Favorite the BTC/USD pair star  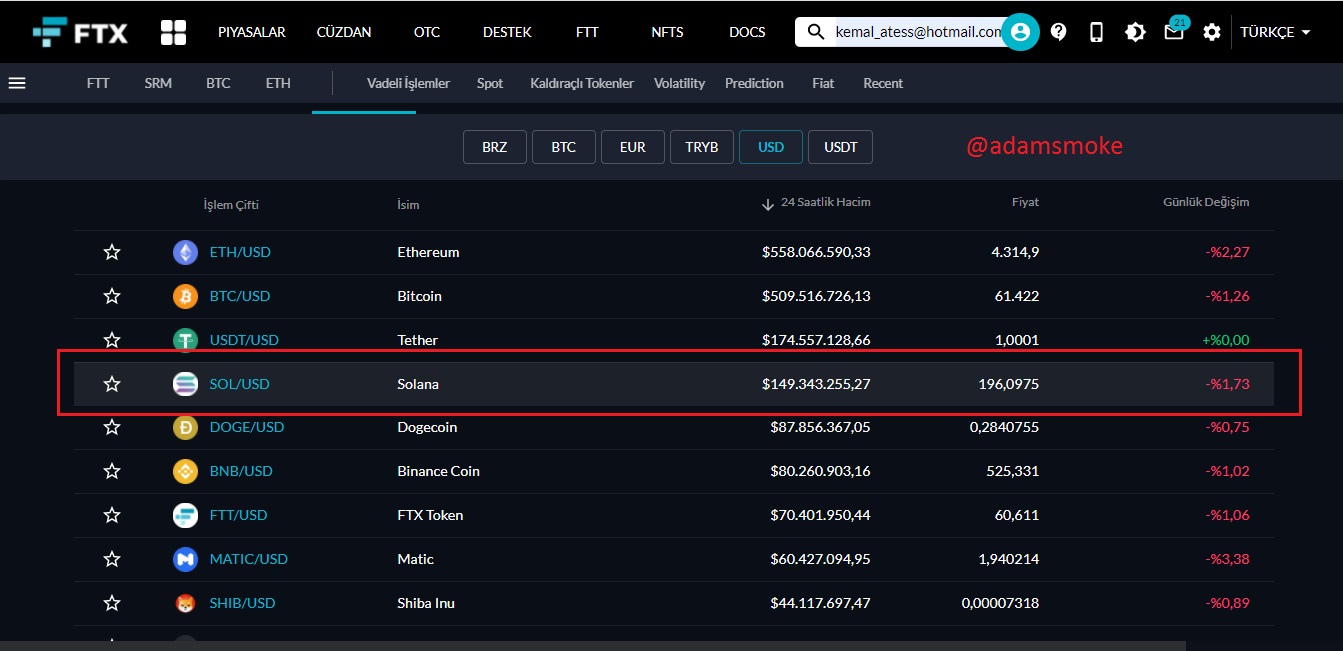tap(112, 296)
